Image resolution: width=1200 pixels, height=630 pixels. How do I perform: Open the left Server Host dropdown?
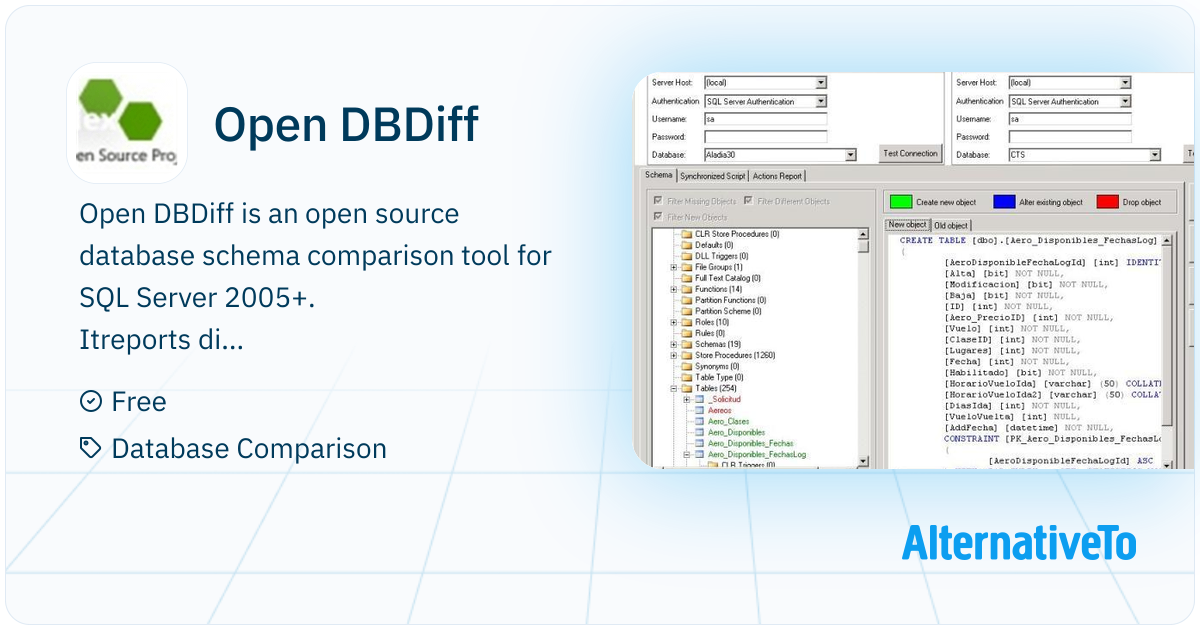[x=821, y=83]
